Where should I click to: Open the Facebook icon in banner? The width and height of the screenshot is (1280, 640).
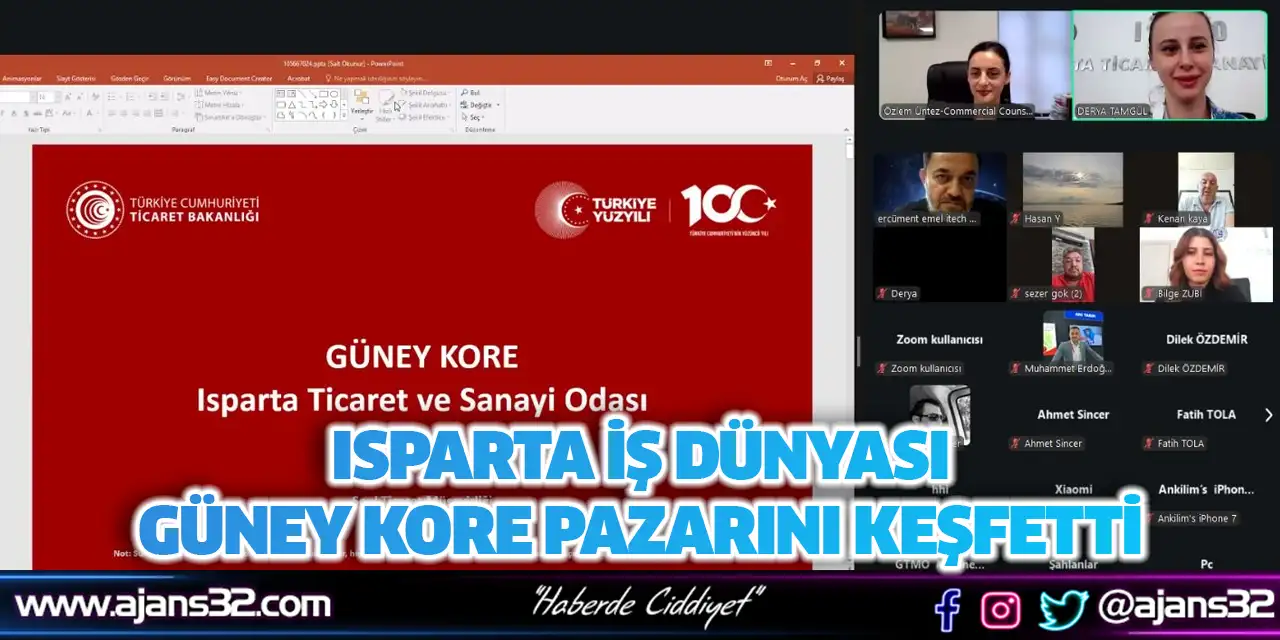coord(947,609)
